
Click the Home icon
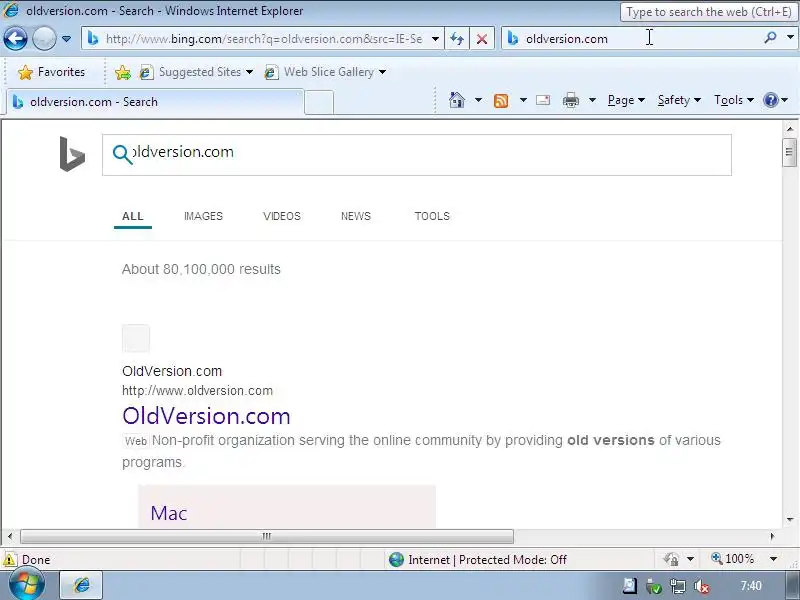pyautogui.click(x=457, y=100)
